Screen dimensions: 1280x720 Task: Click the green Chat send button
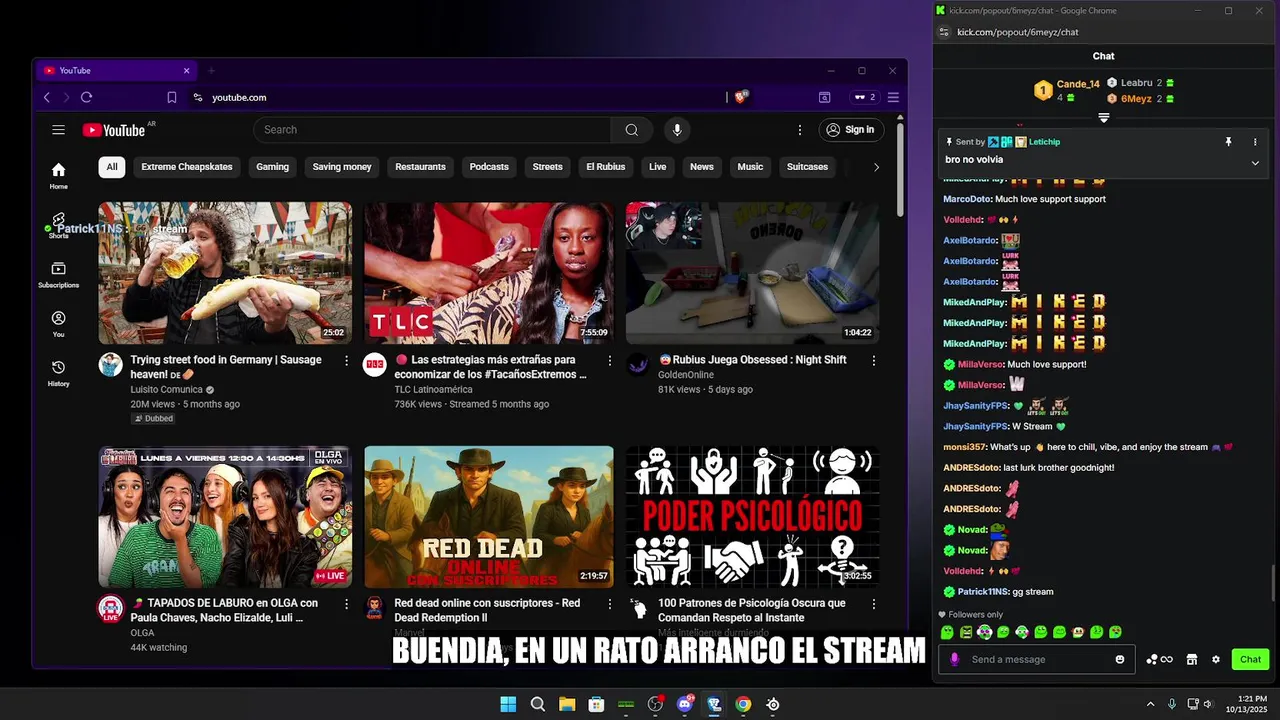pyautogui.click(x=1250, y=659)
